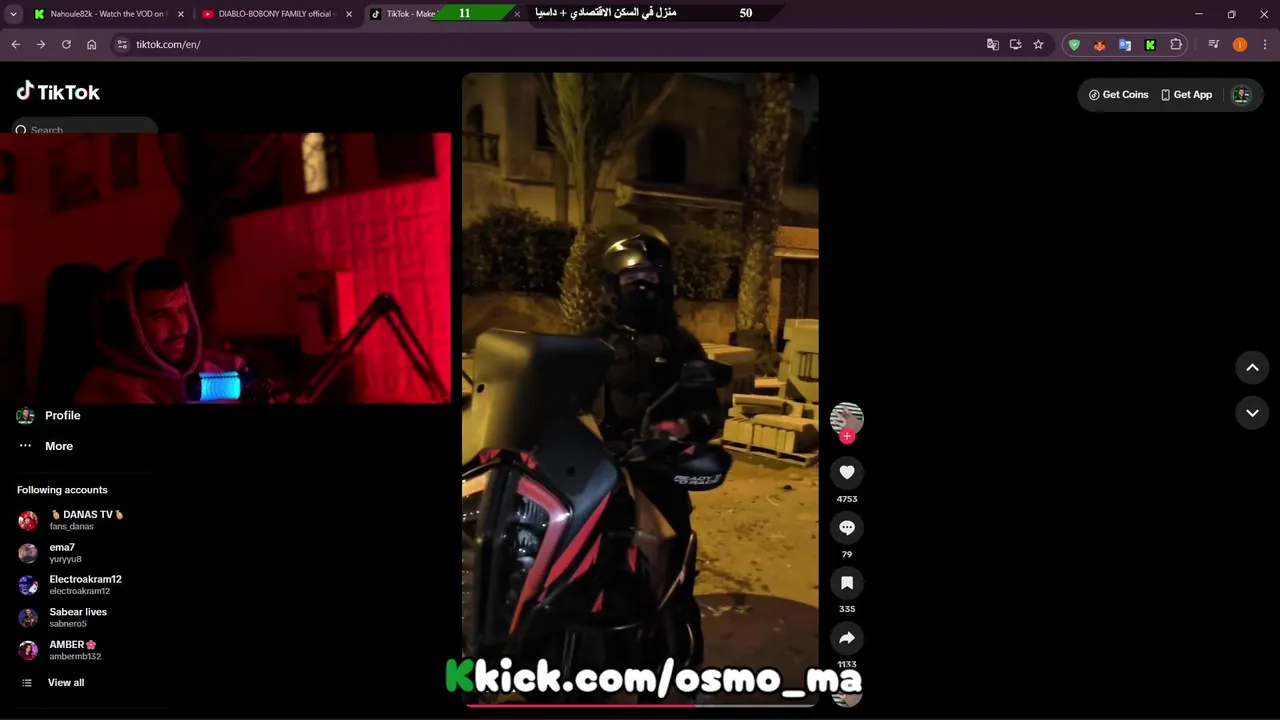Go to the previous video with up chevron
Image resolution: width=1280 pixels, height=720 pixels.
1252,368
